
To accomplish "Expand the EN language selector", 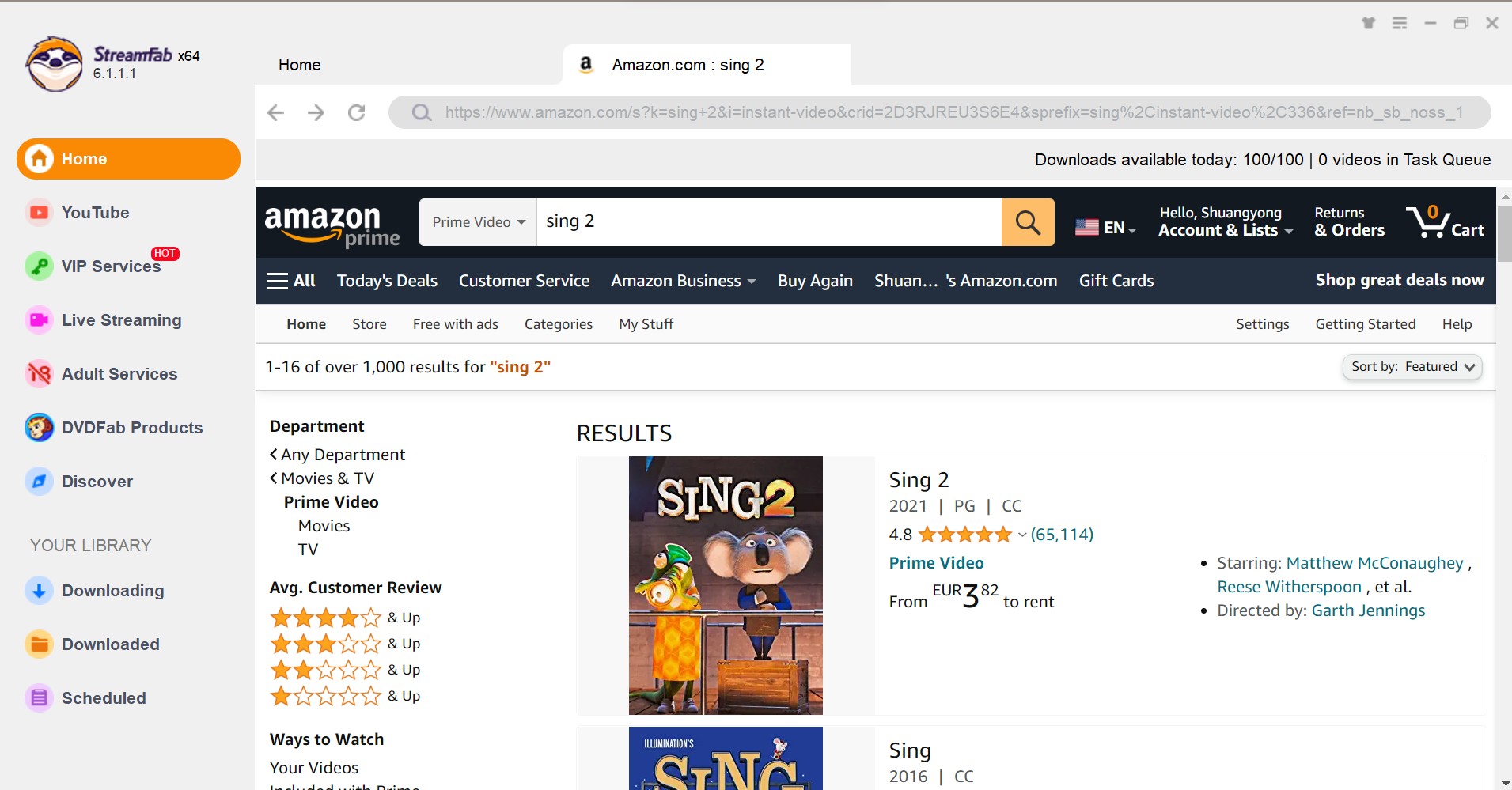I will 1105,228.
